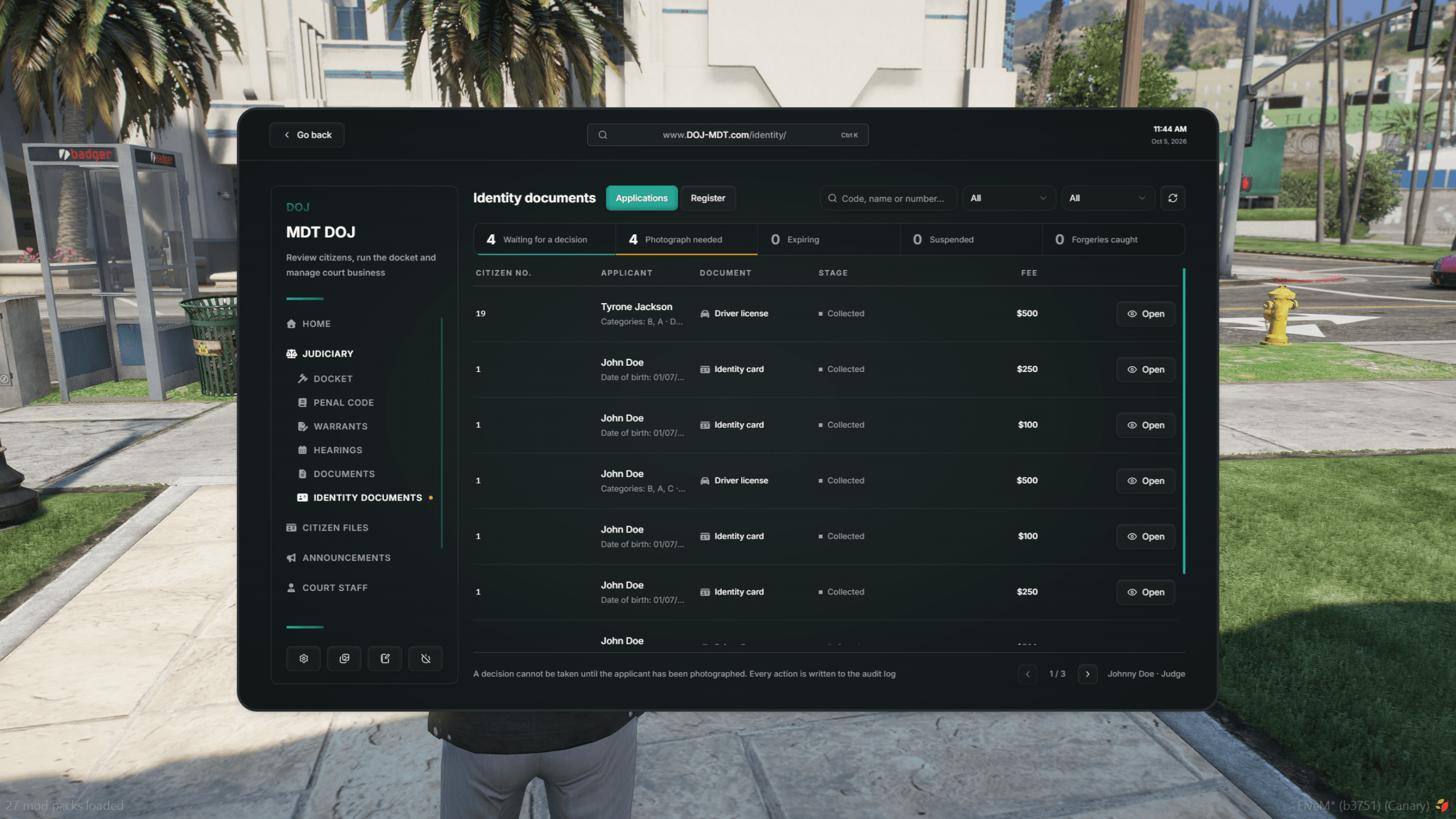
Task: Open the image gallery icon in sidebar footer
Action: (344, 659)
